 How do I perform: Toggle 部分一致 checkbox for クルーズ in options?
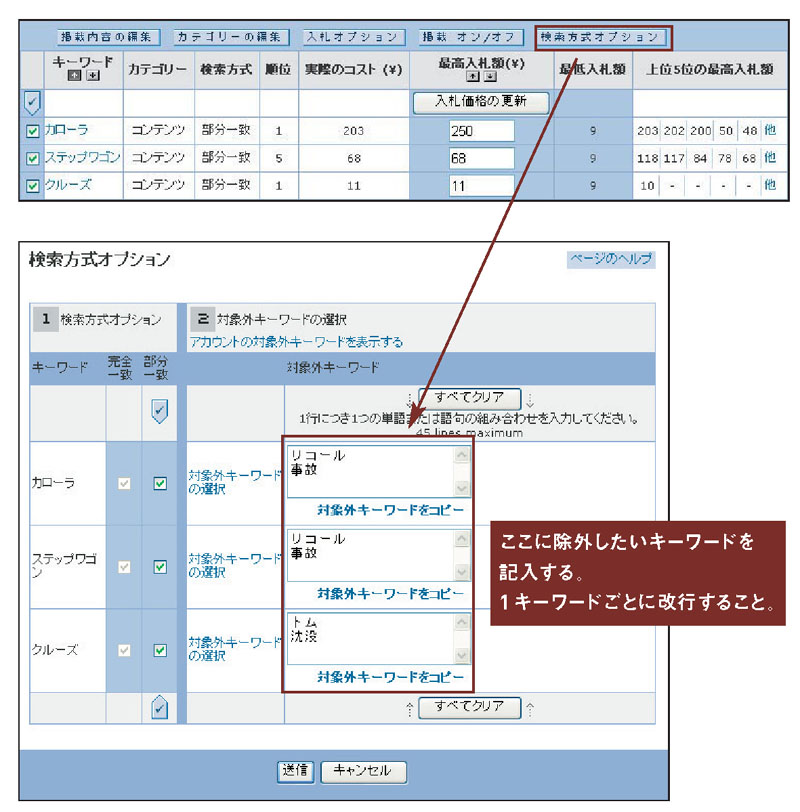coord(159,650)
